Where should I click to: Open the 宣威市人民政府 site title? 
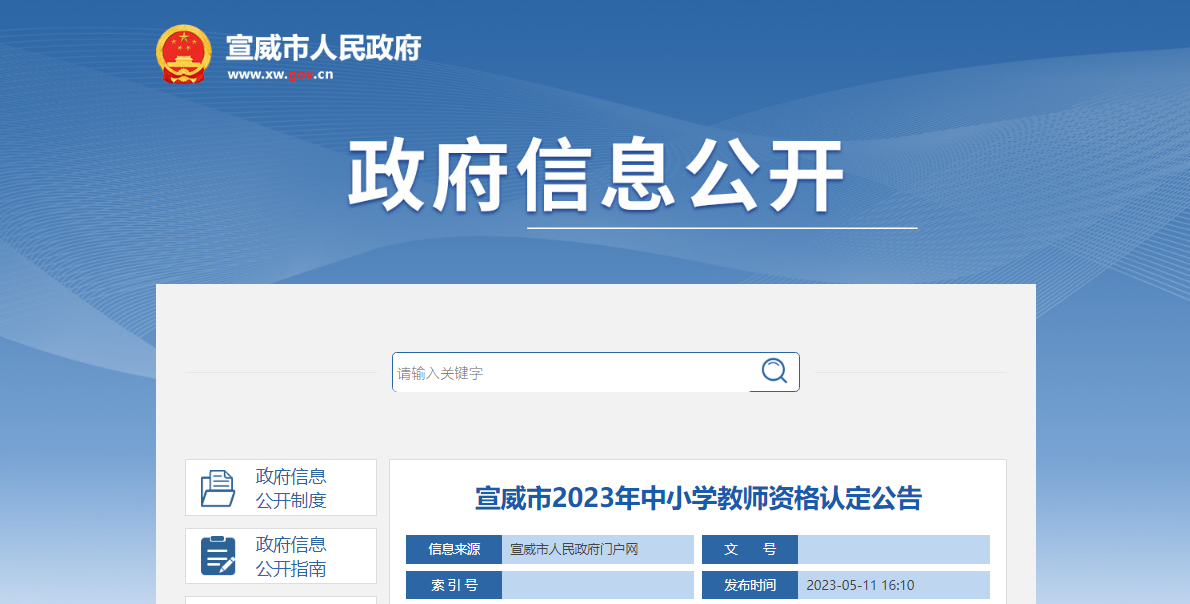point(323,47)
